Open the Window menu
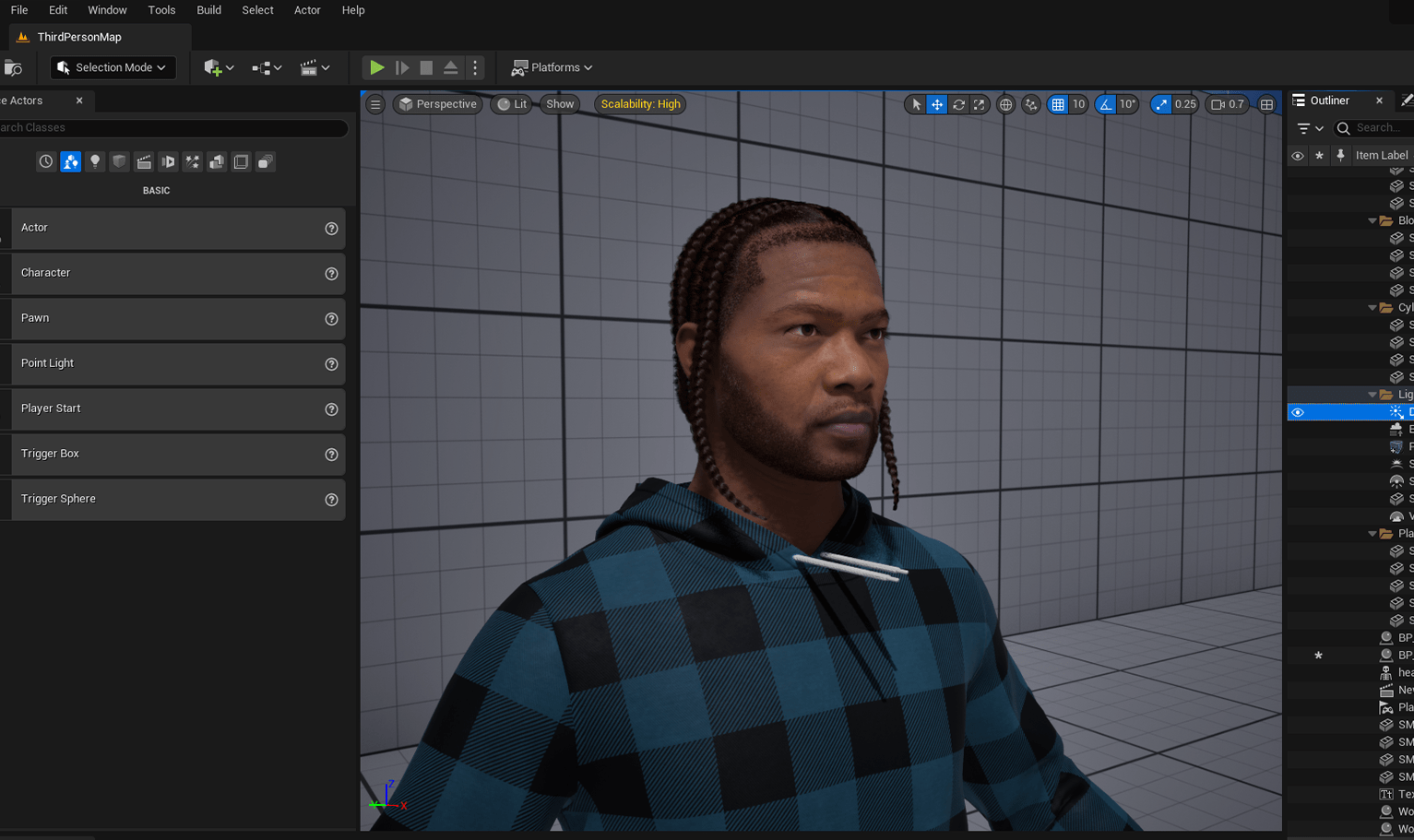 (107, 10)
